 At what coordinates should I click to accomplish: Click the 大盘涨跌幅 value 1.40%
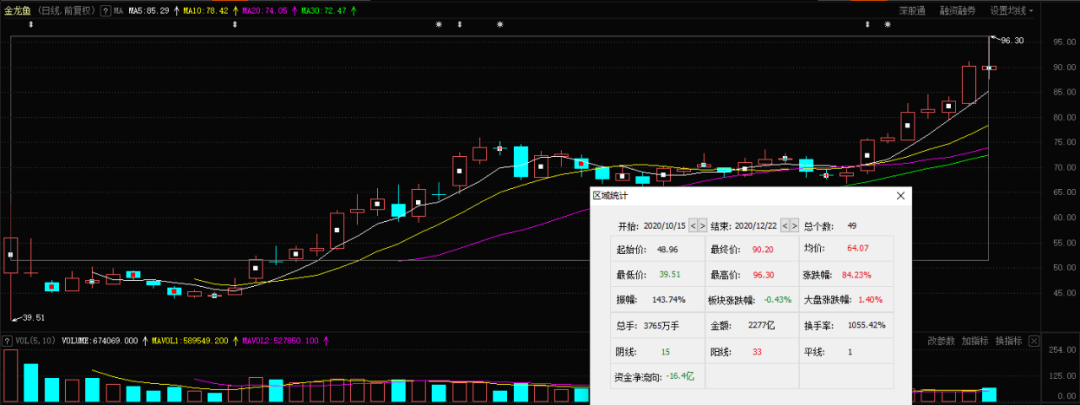869,300
